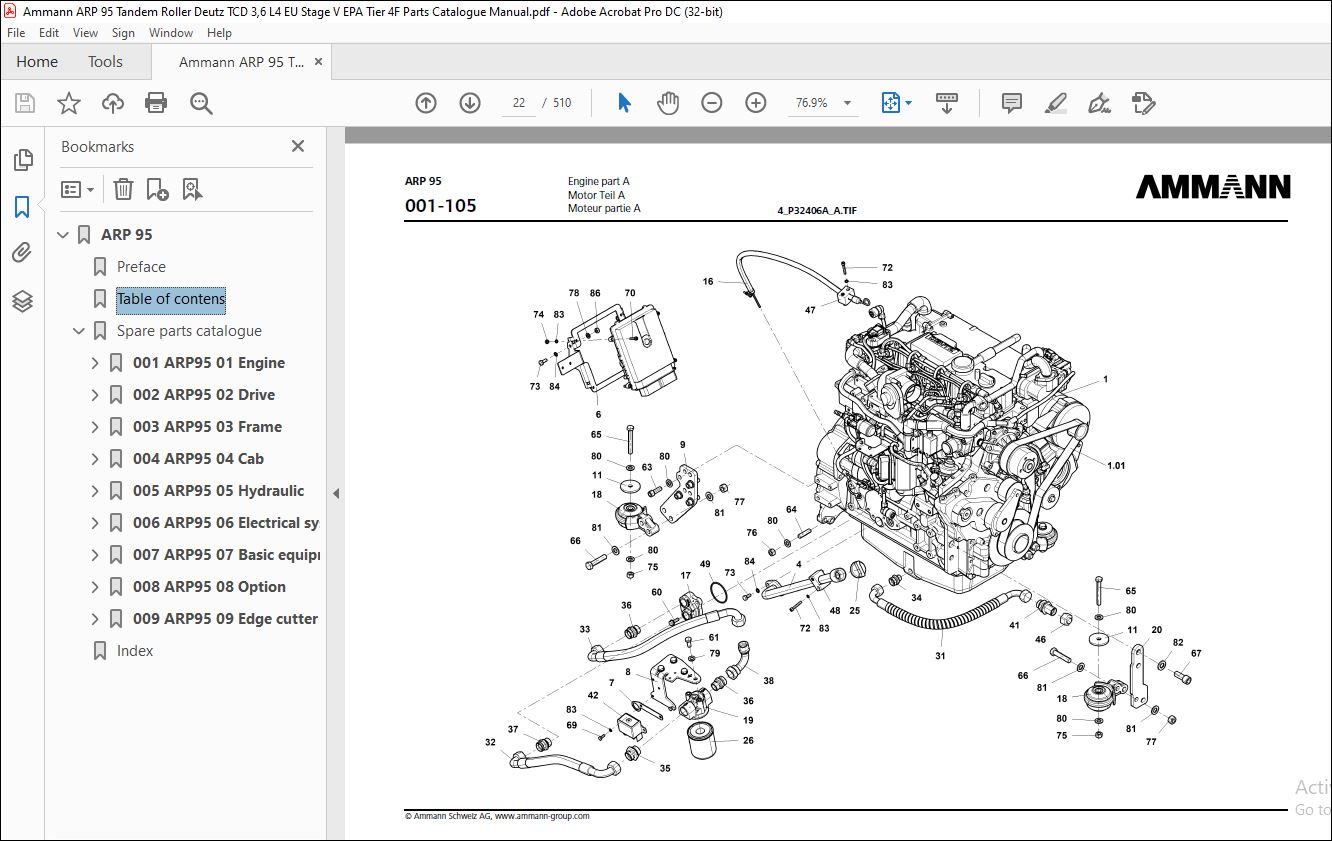Choose the Selection arrow tool
Screen dimensions: 1332x841
click(625, 103)
